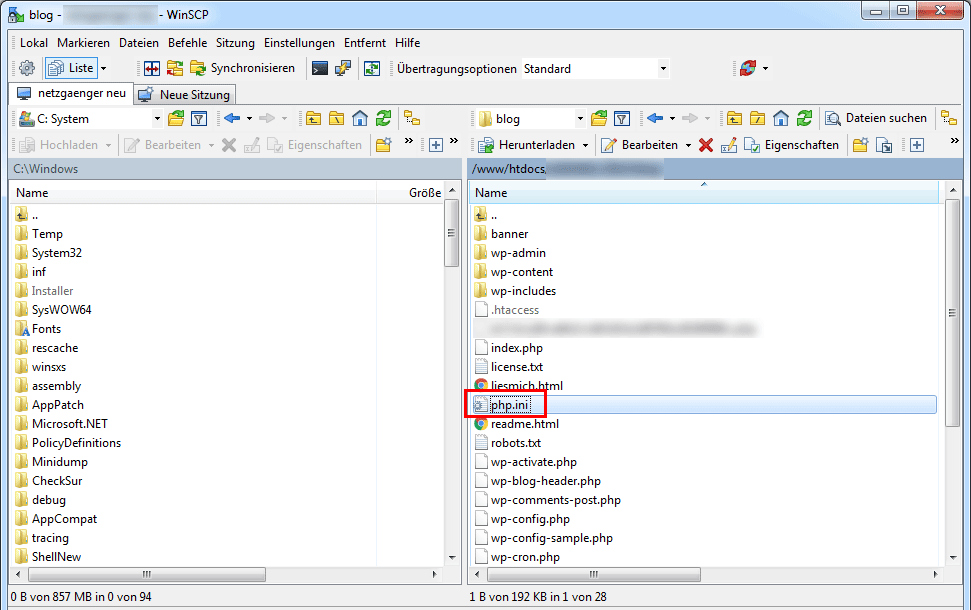971x610 pixels.
Task: Open the Sitzung menu
Action: 235,43
